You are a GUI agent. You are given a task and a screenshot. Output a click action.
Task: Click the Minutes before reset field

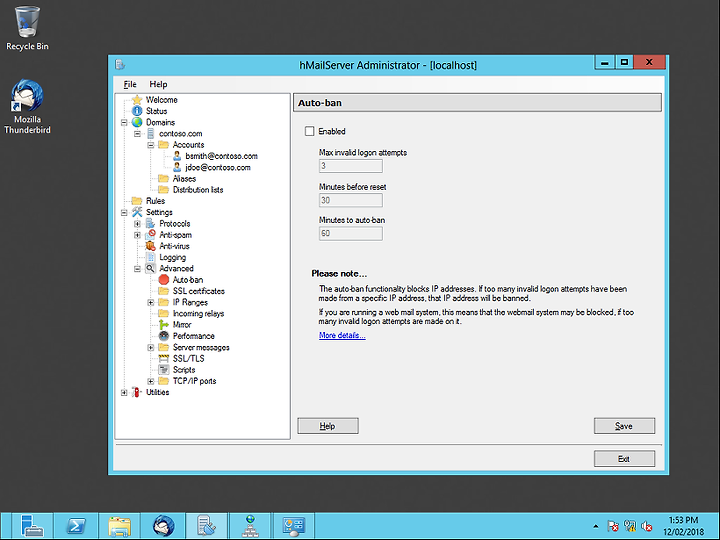click(x=351, y=200)
